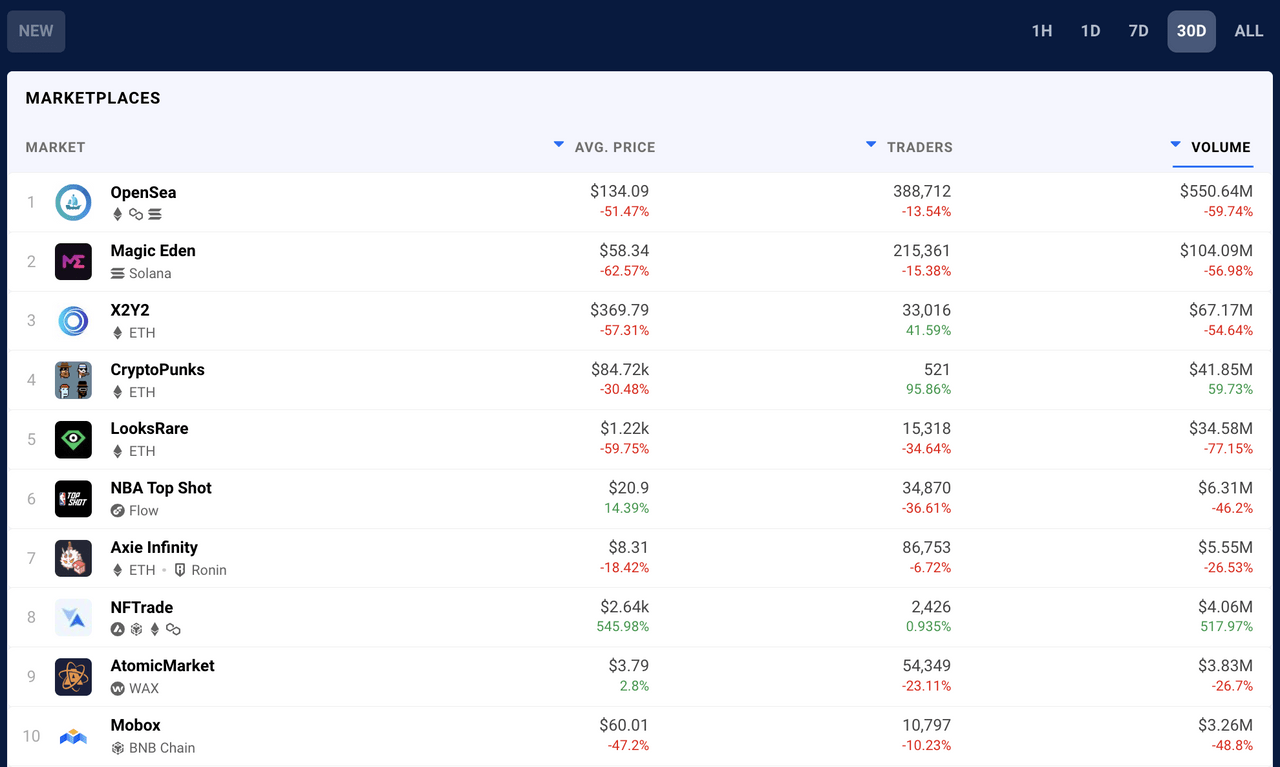
Task: Switch to the 7D timeframe
Action: coord(1138,31)
